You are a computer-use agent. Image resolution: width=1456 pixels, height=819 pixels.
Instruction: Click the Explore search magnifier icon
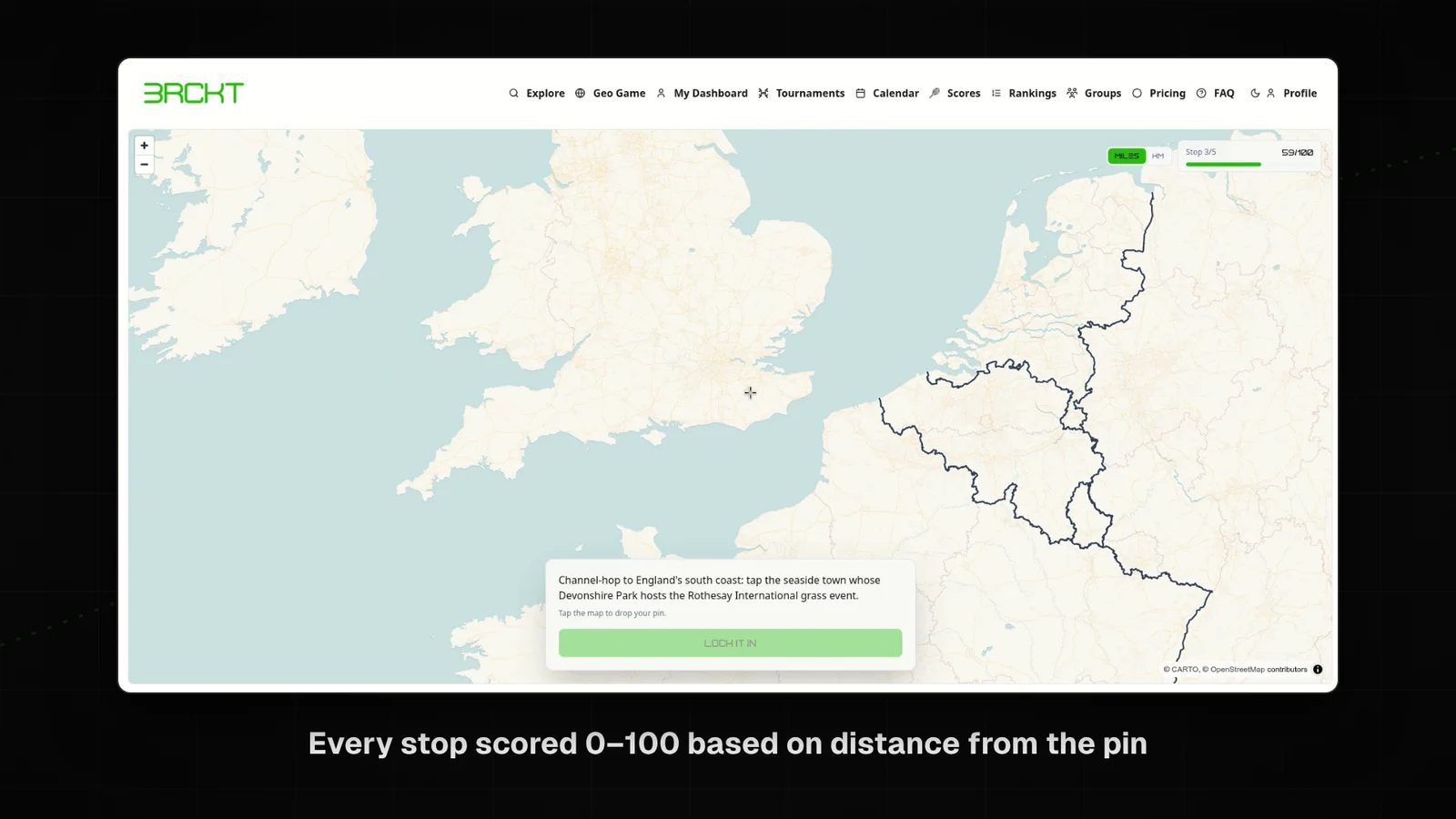click(513, 93)
